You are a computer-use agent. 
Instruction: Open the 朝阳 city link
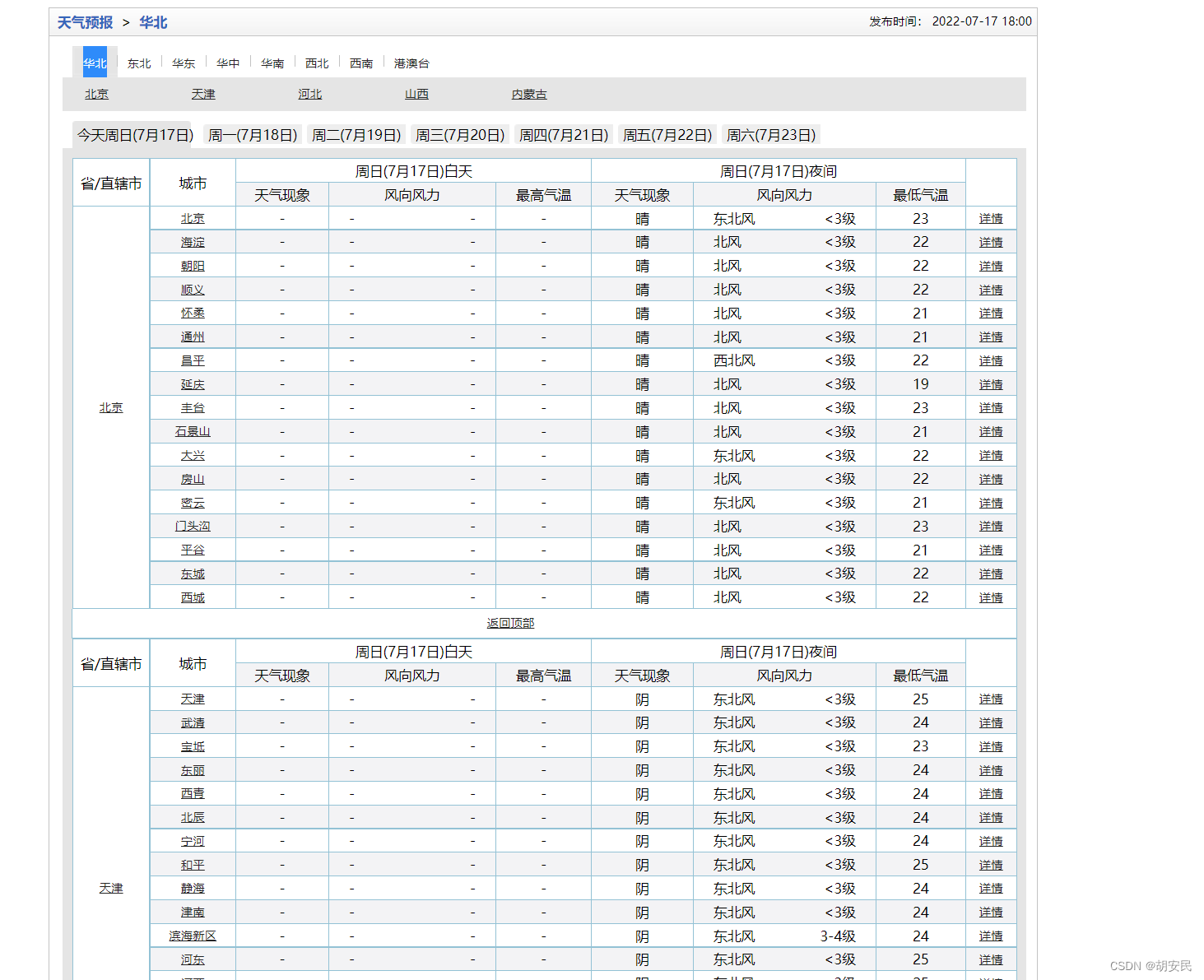[193, 267]
